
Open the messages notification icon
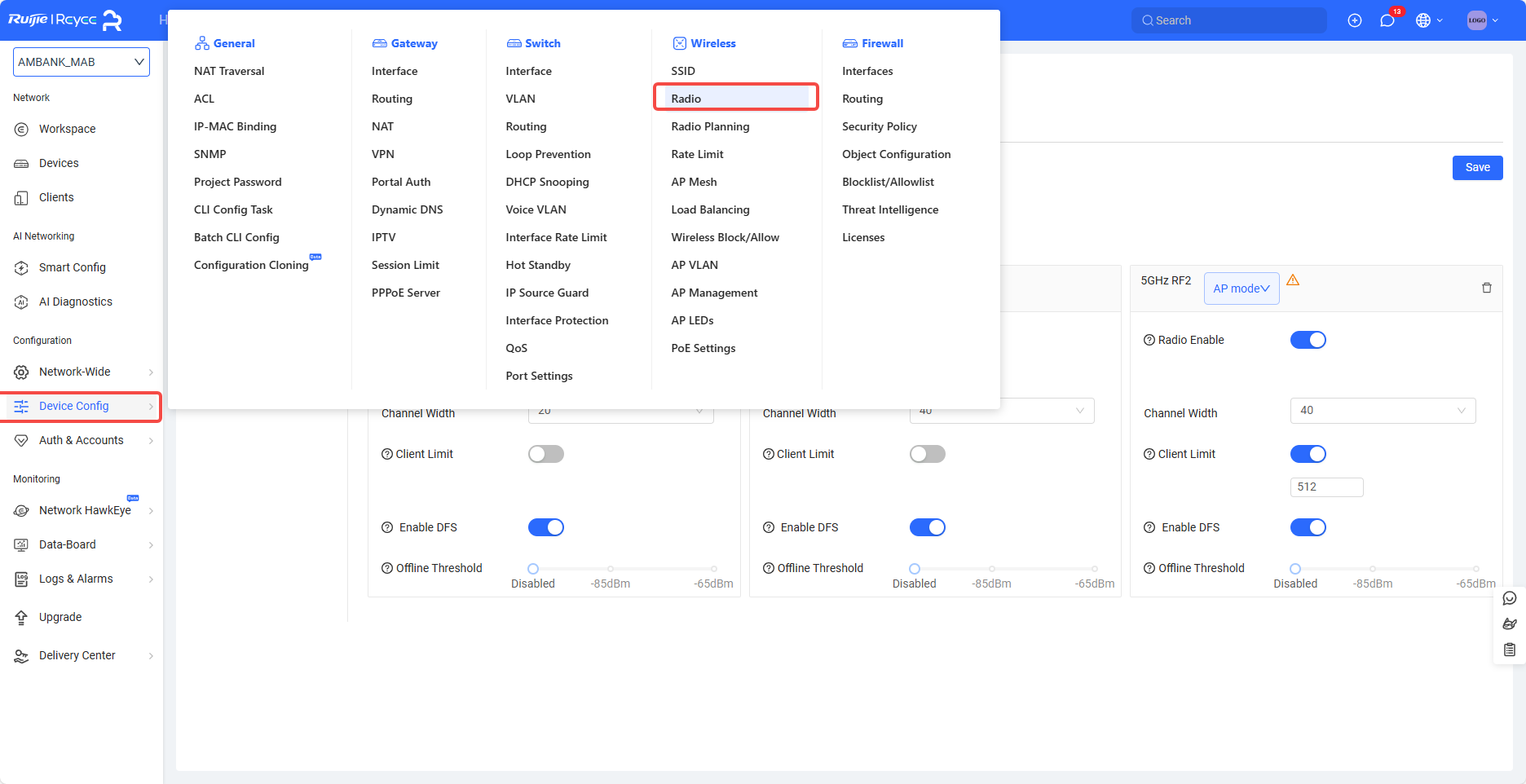[x=1387, y=20]
